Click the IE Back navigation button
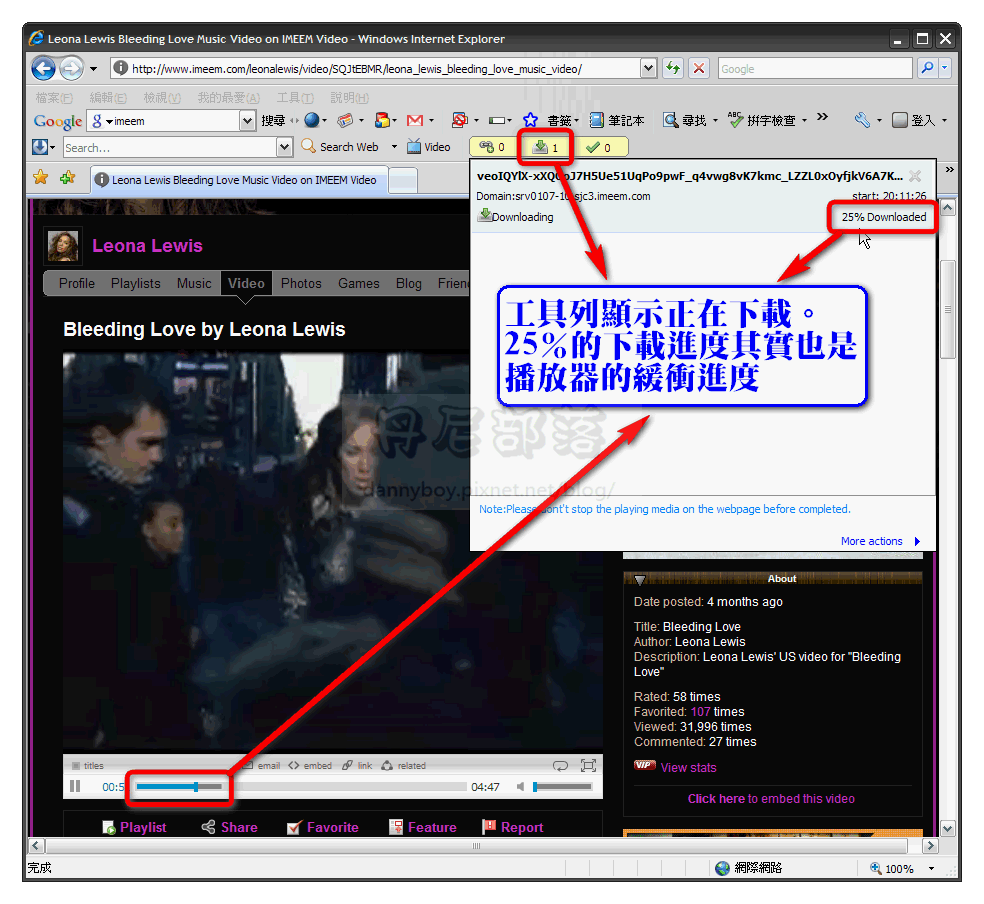This screenshot has width=984, height=904. coord(43,68)
